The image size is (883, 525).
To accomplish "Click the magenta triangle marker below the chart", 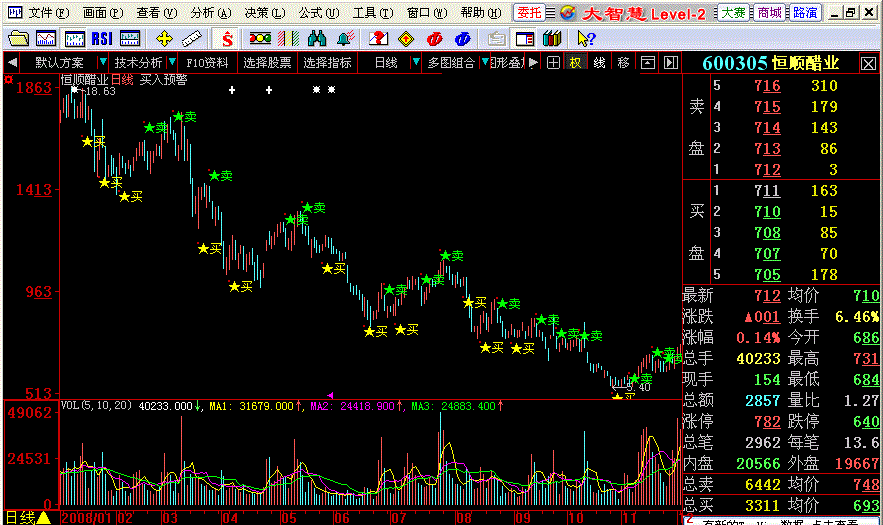I will tap(331, 395).
